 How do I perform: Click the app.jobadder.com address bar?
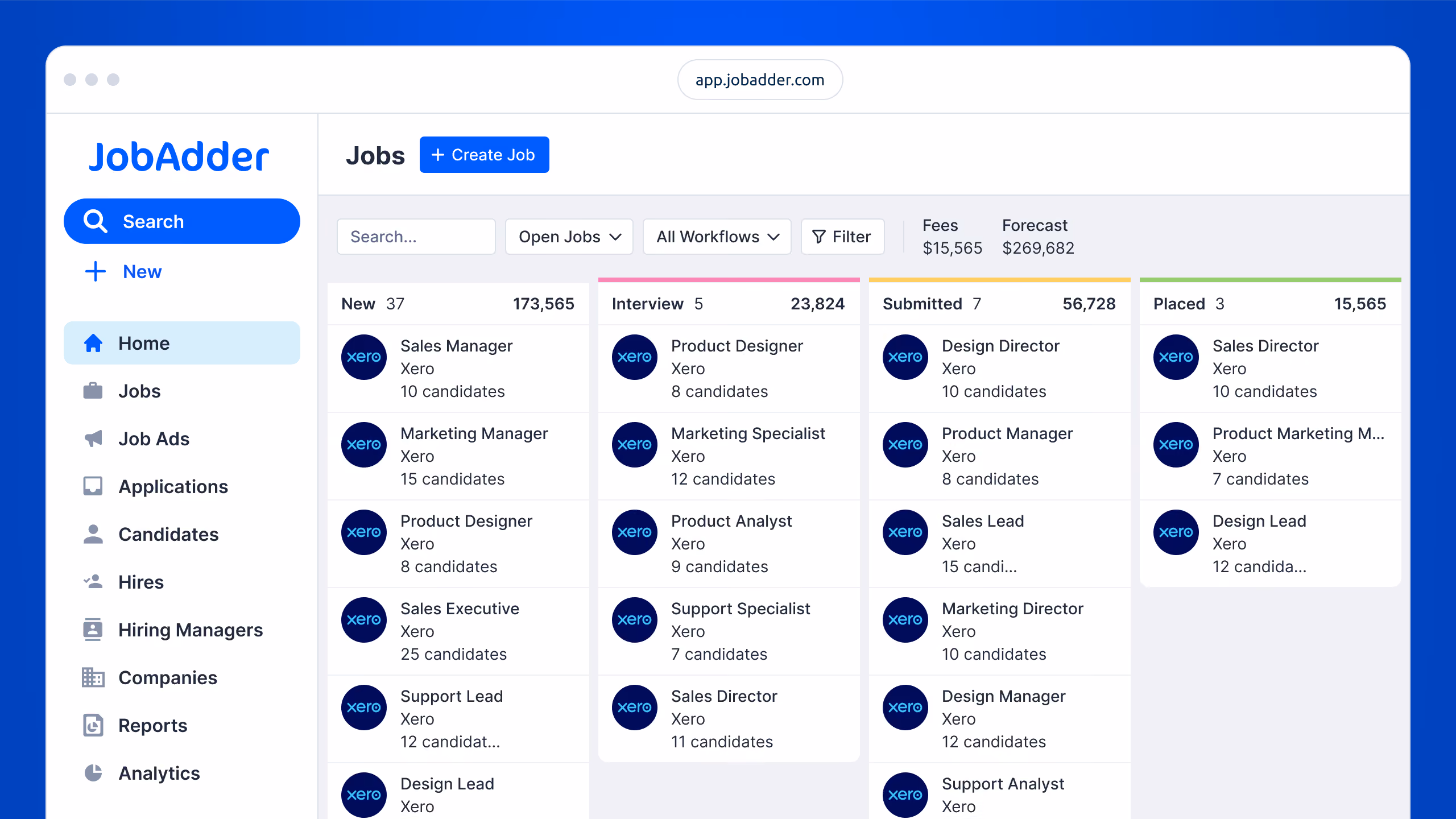(760, 80)
